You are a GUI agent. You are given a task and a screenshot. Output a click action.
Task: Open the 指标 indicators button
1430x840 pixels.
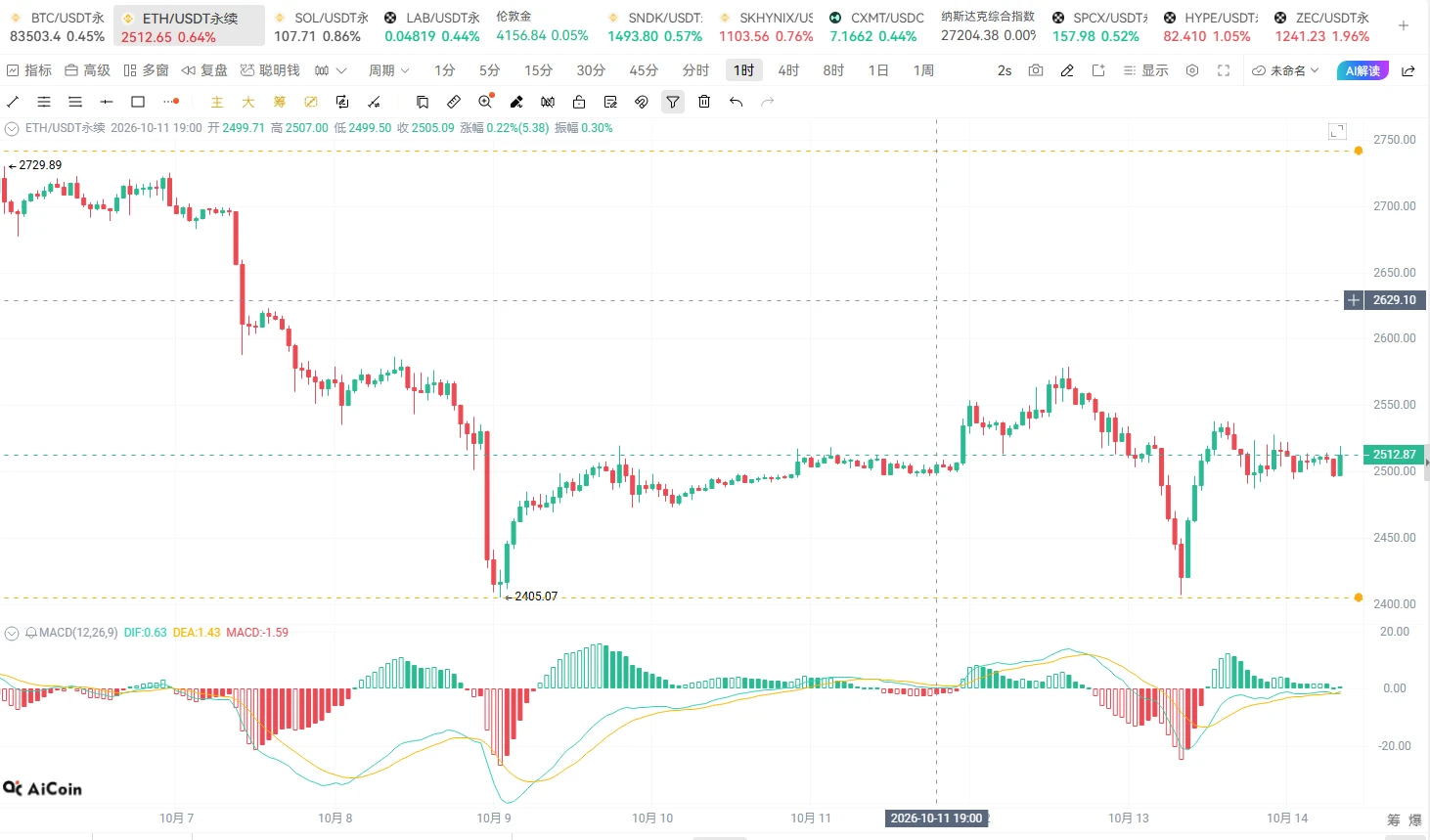click(29, 70)
